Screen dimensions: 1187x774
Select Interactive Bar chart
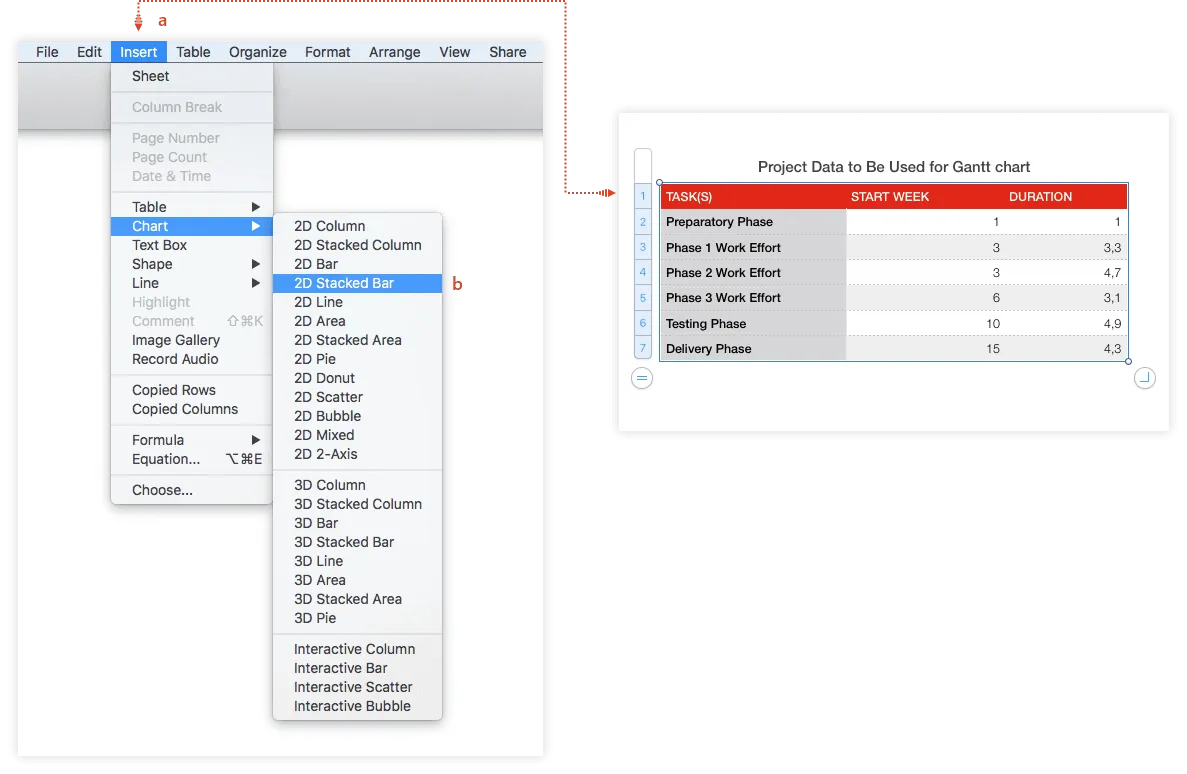357,668
